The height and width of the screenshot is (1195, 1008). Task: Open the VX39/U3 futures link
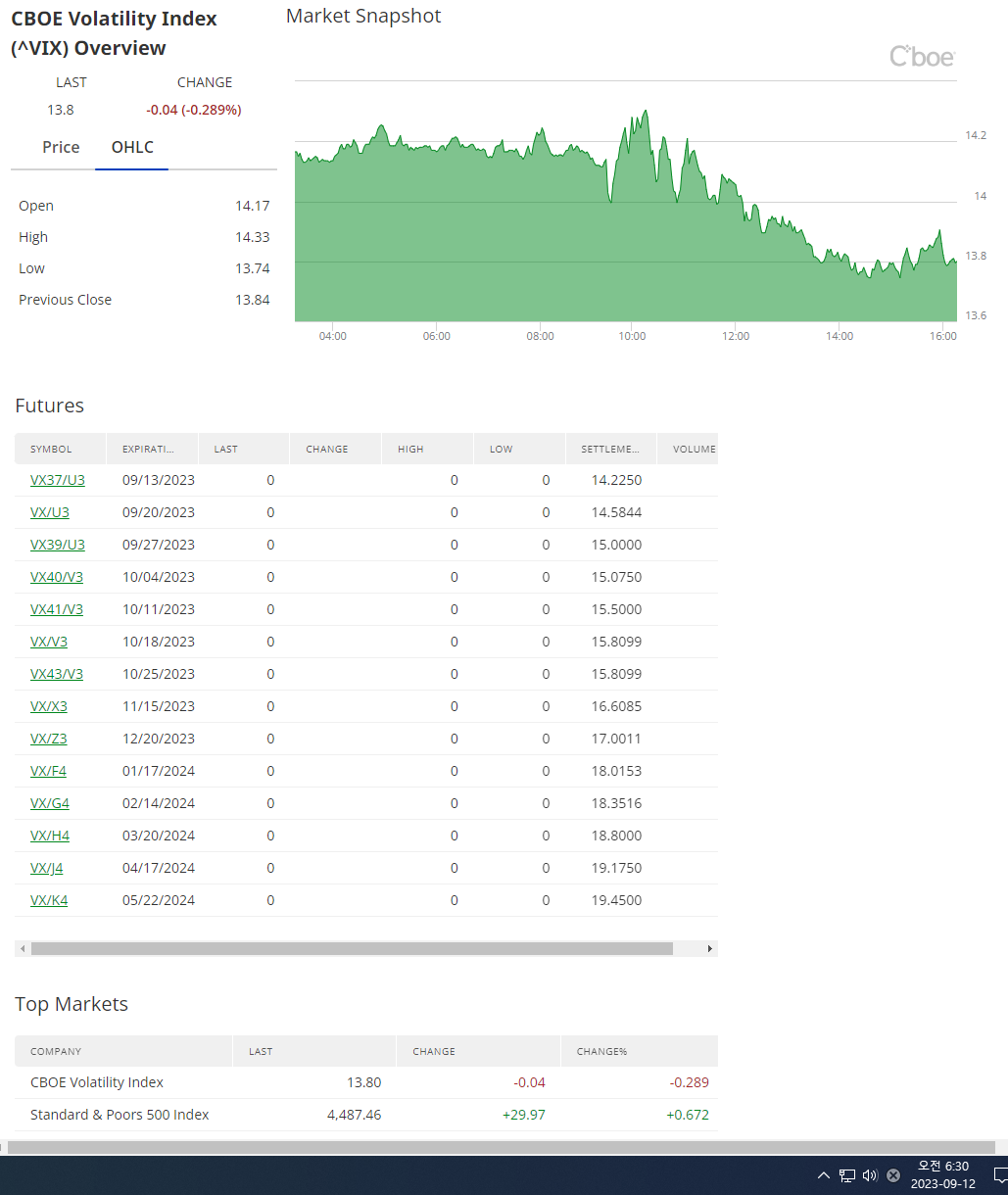(x=58, y=545)
